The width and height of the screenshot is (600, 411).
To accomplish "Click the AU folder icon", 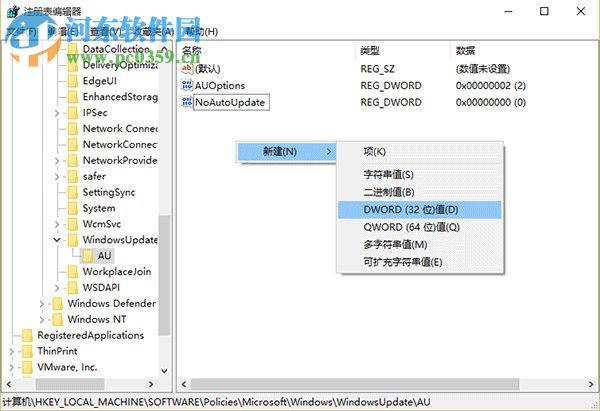I will (x=88, y=256).
